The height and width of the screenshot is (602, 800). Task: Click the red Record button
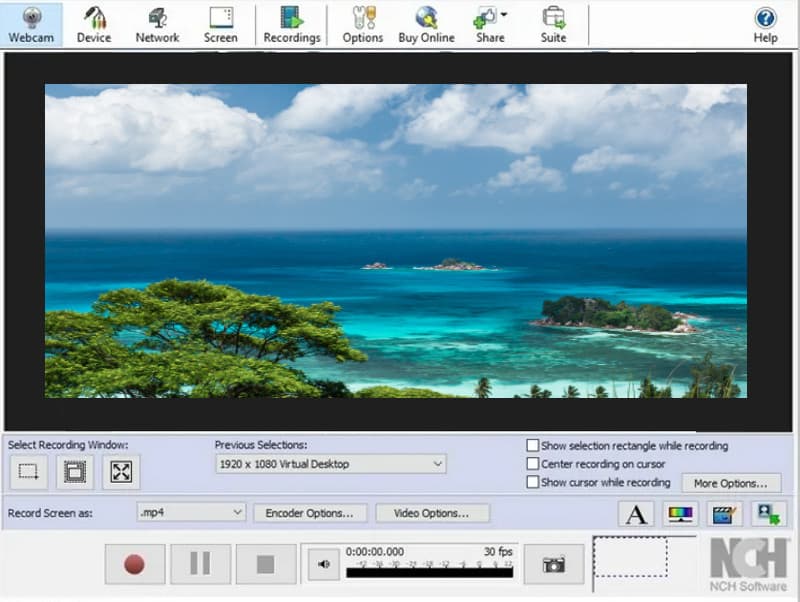point(134,564)
